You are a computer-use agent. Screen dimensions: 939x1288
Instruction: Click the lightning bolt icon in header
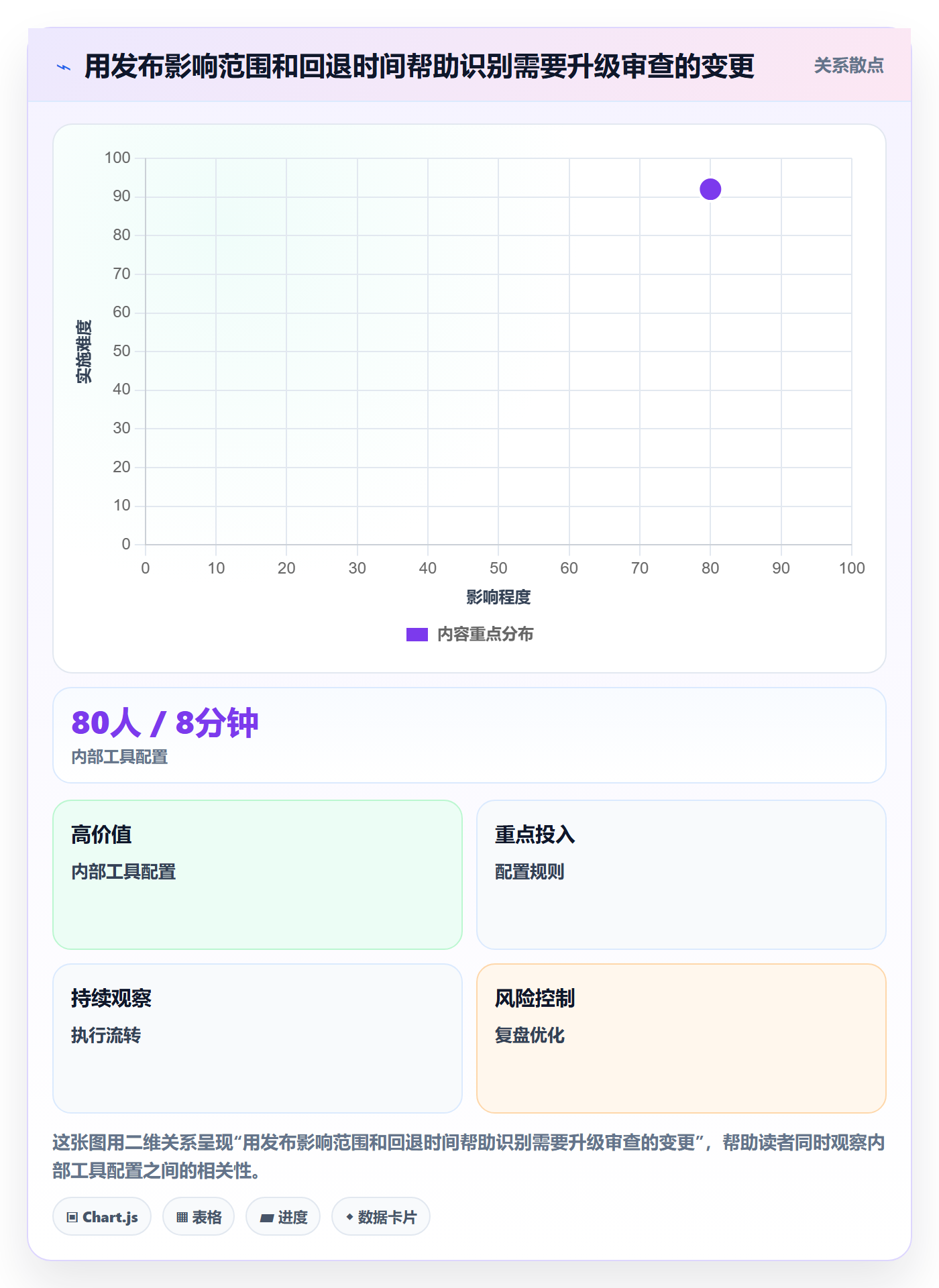[64, 67]
